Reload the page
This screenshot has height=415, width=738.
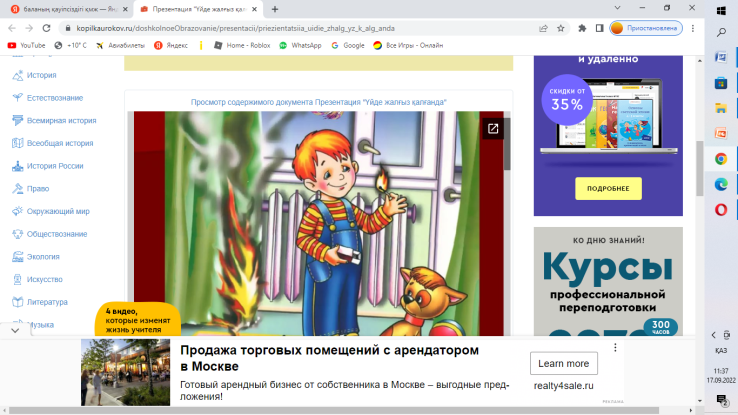tap(46, 28)
